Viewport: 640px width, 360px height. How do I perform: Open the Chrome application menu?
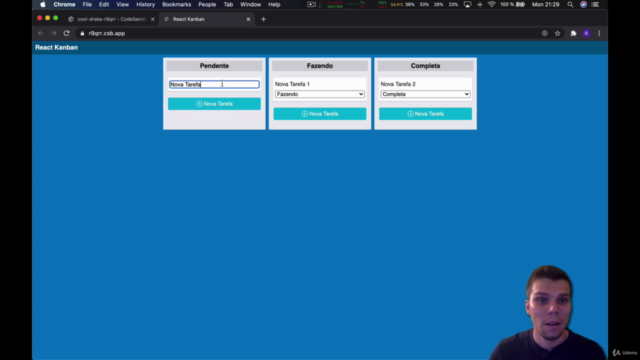click(64, 4)
